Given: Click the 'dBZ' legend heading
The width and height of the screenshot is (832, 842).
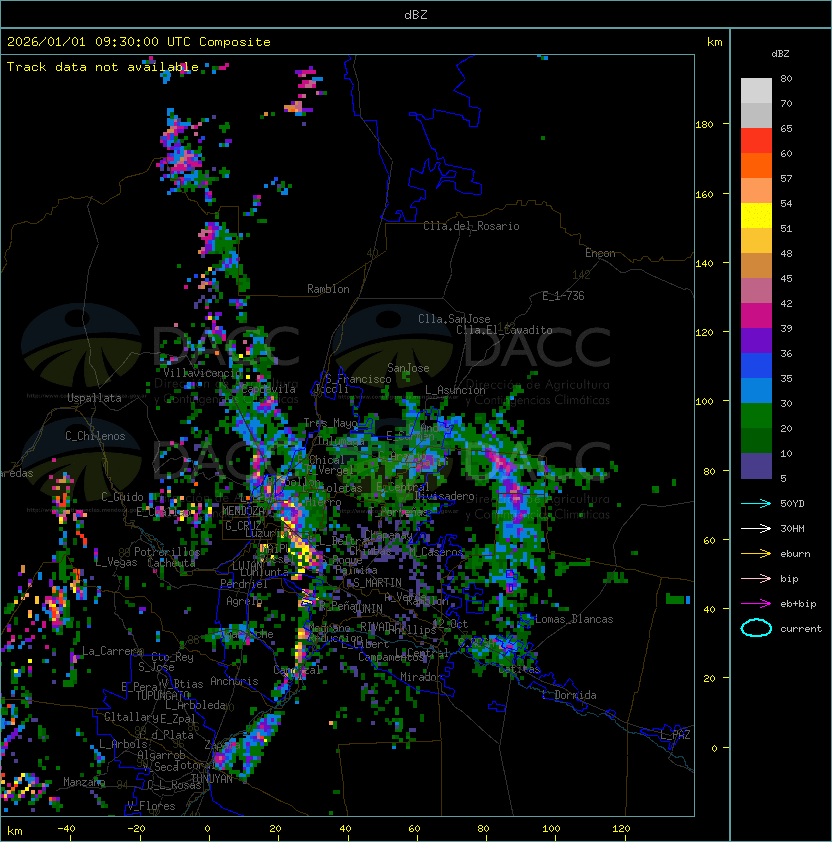Looking at the screenshot, I should point(780,54).
